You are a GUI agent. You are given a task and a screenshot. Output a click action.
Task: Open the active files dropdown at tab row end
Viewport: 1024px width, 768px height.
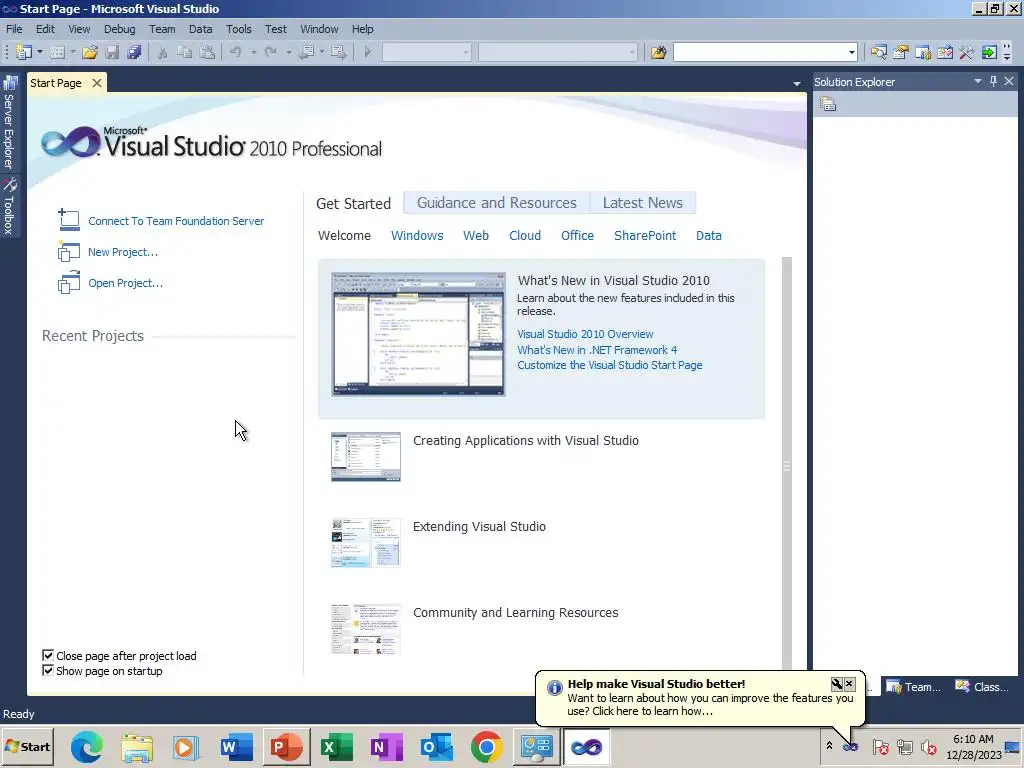pyautogui.click(x=796, y=84)
